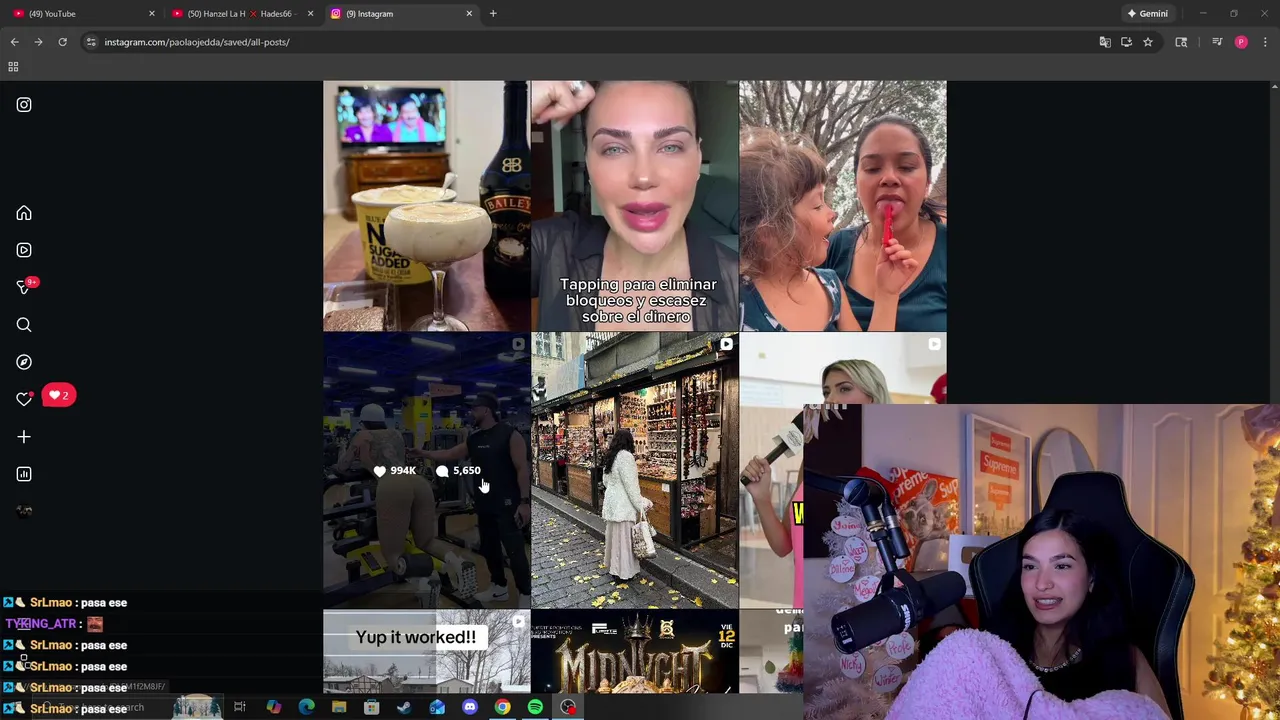Screen dimensions: 1280x720
Task: Open Discord from the taskbar
Action: (470, 707)
